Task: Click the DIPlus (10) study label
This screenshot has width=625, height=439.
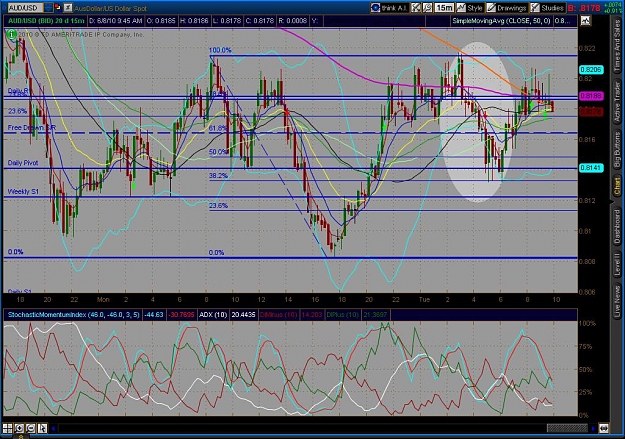Action: [x=342, y=315]
